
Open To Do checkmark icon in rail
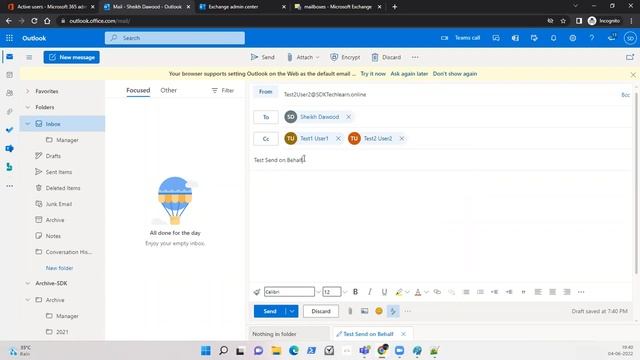[x=9, y=130]
